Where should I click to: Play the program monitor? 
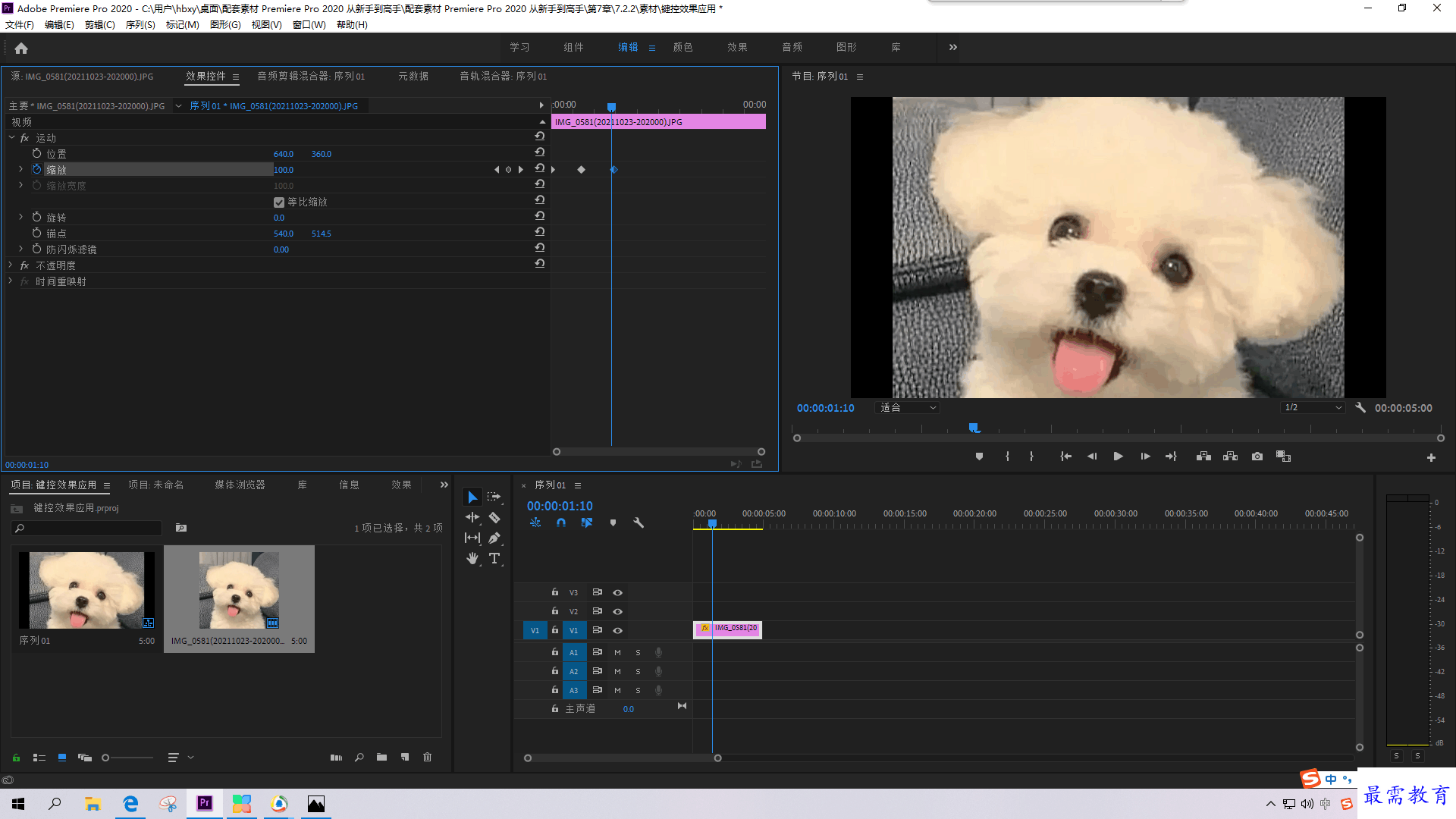pos(1118,457)
